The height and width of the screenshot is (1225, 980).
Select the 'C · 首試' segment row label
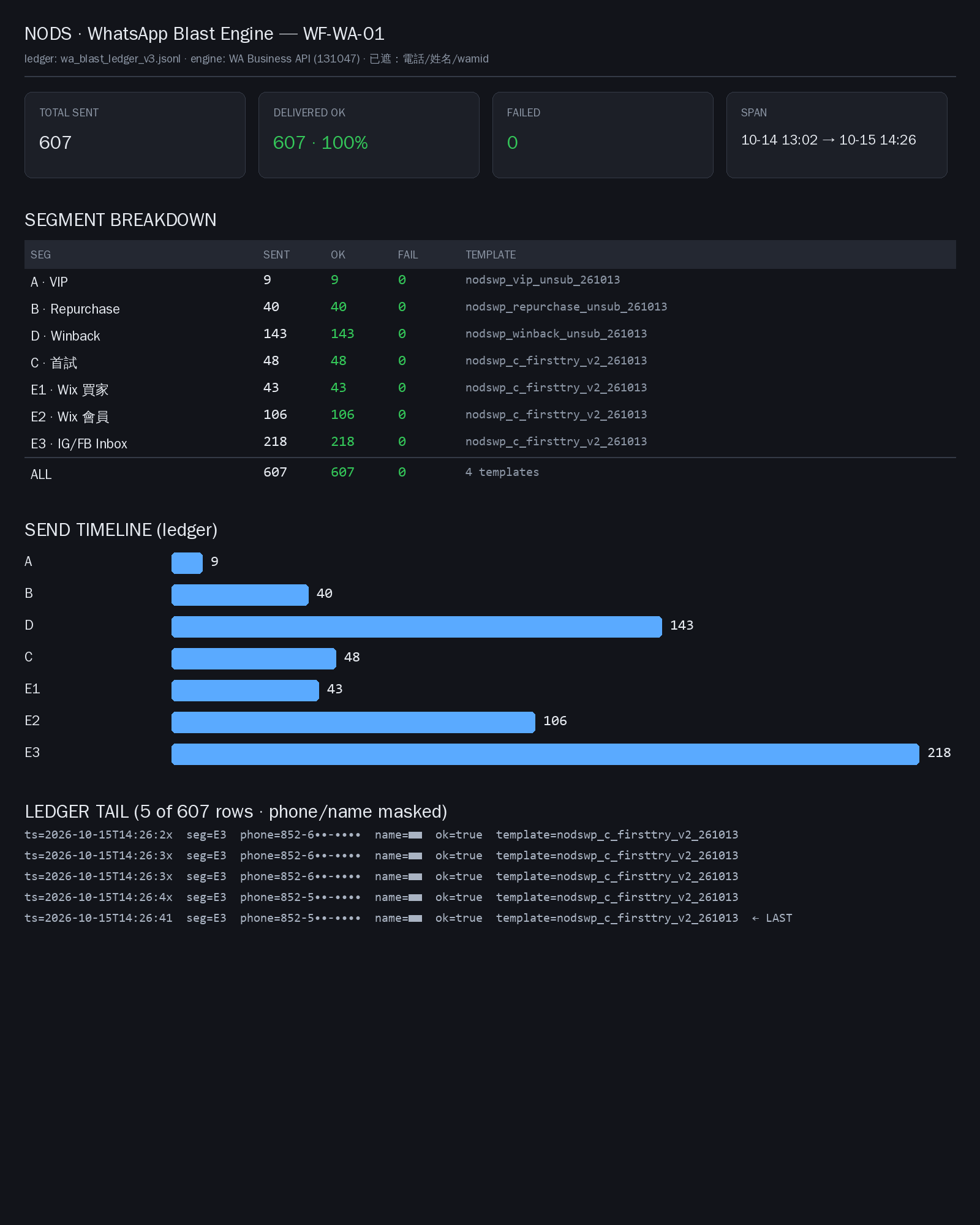tap(54, 363)
